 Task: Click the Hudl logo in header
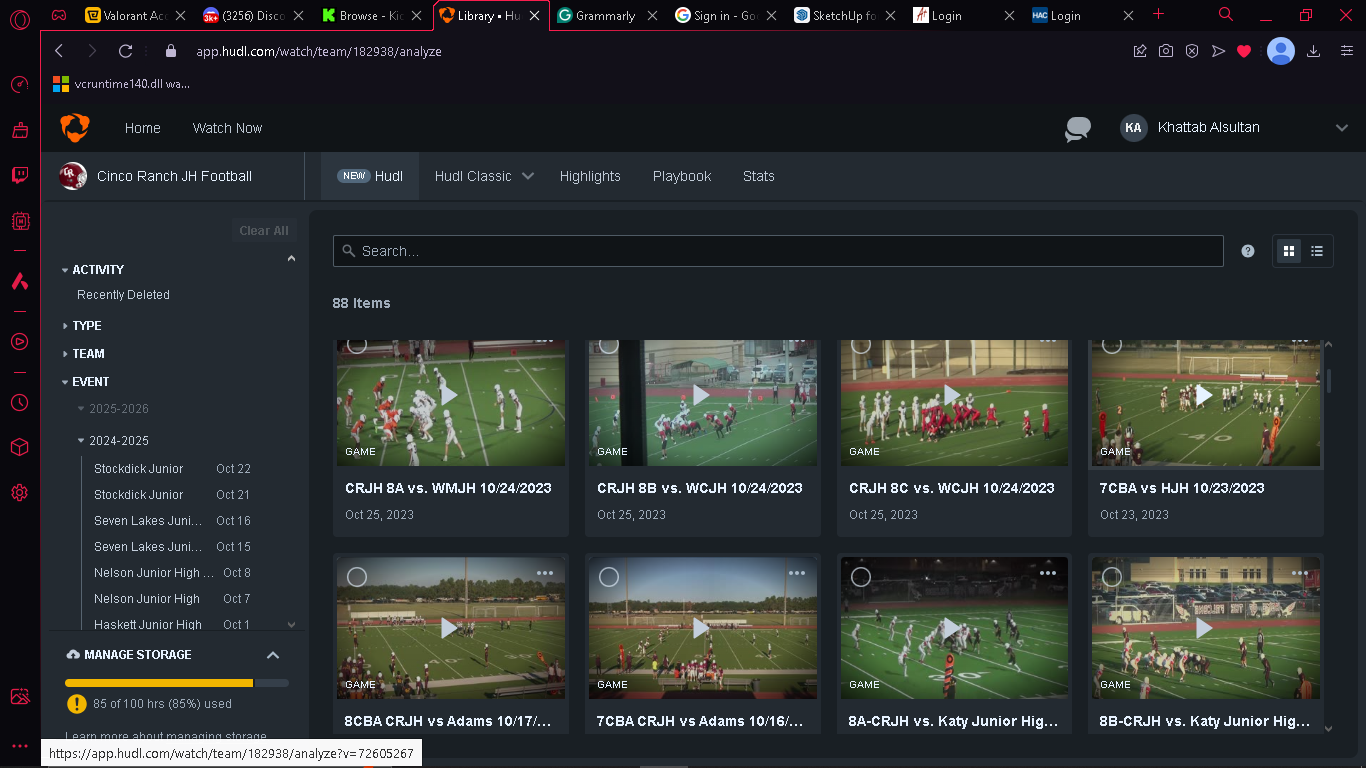75,128
